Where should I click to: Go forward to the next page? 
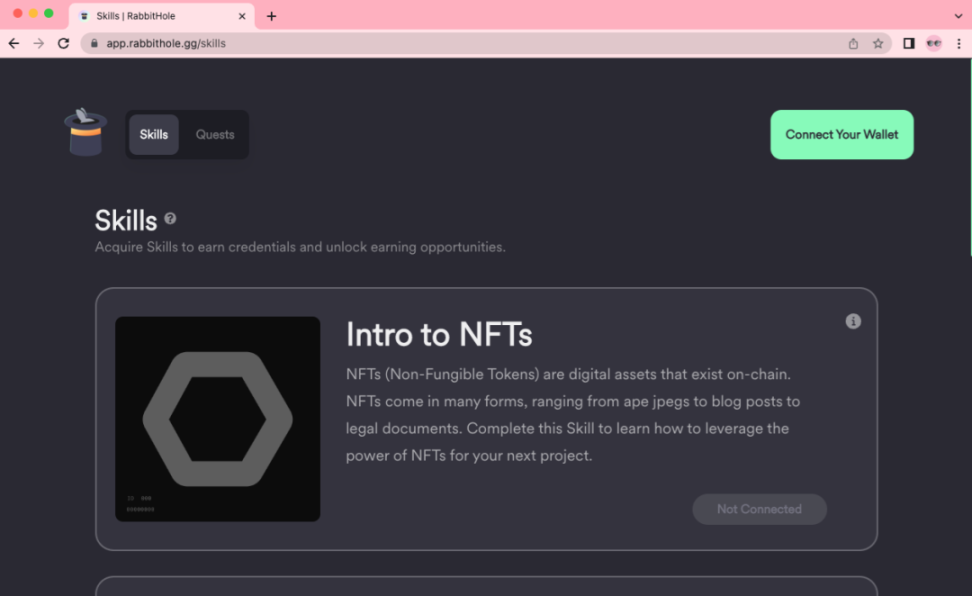pos(38,43)
